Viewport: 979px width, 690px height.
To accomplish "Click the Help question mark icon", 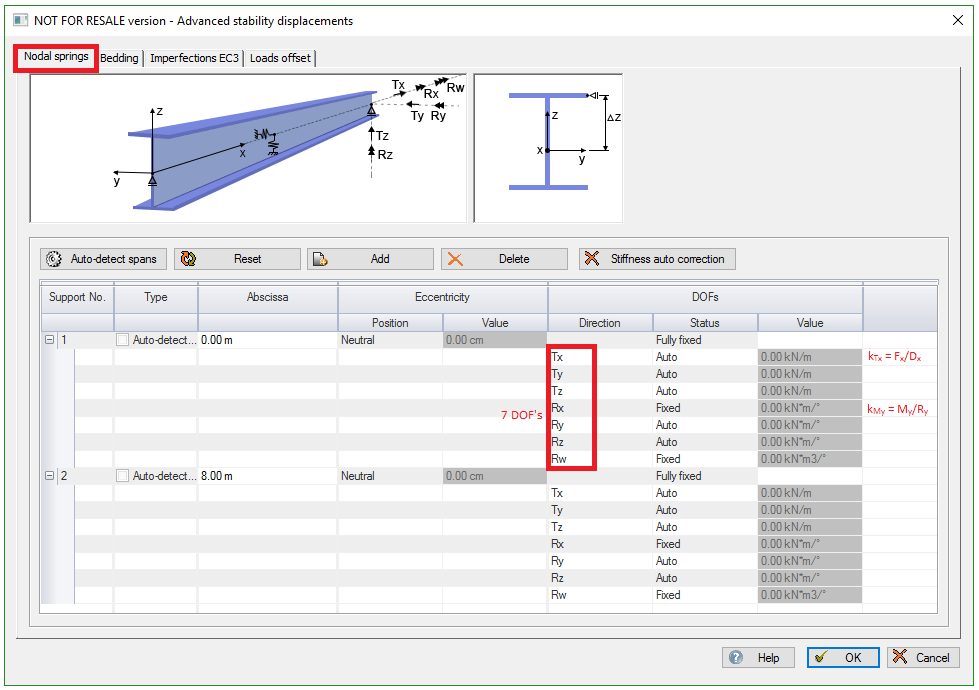I will (736, 658).
